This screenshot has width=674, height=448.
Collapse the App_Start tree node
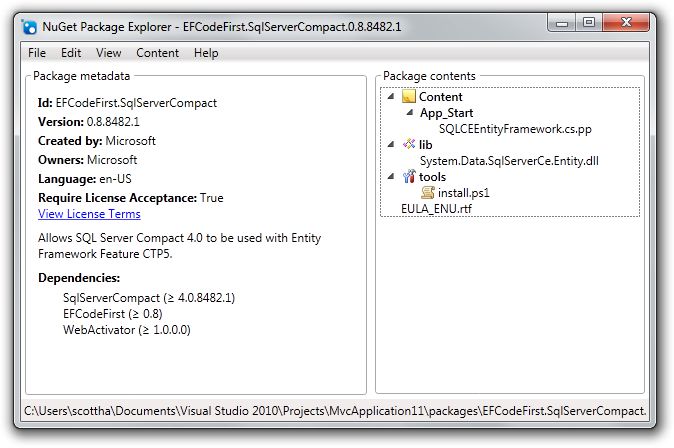pyautogui.click(x=410, y=113)
